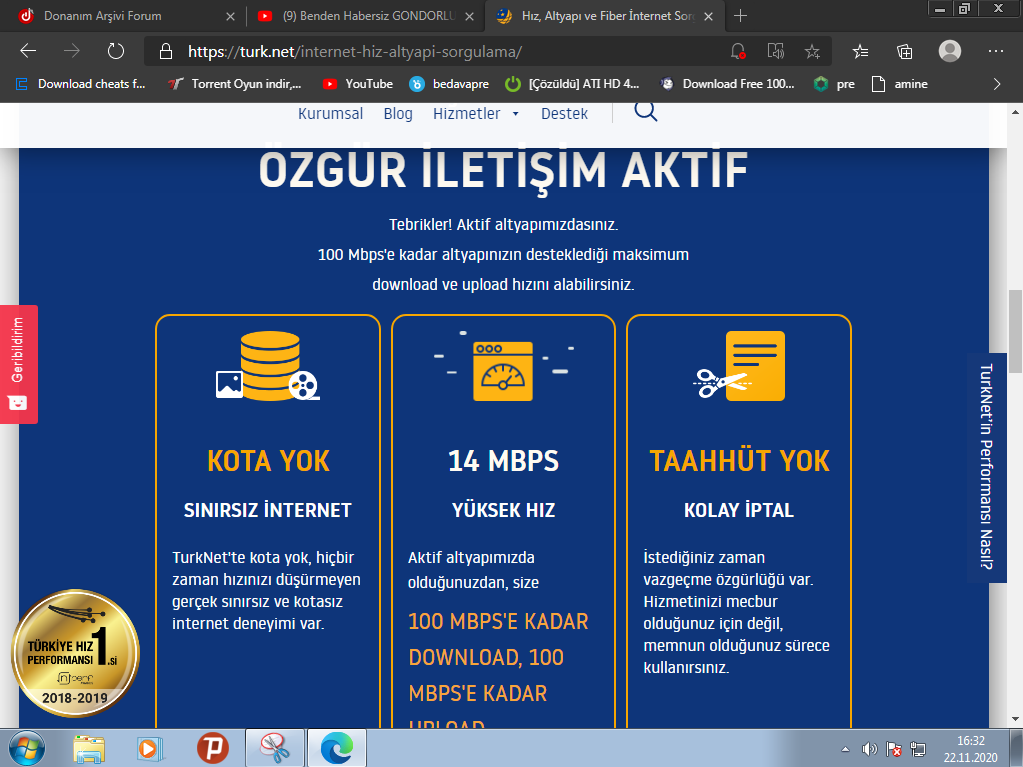Open the Favorites list
The height and width of the screenshot is (767, 1023).
tap(861, 52)
